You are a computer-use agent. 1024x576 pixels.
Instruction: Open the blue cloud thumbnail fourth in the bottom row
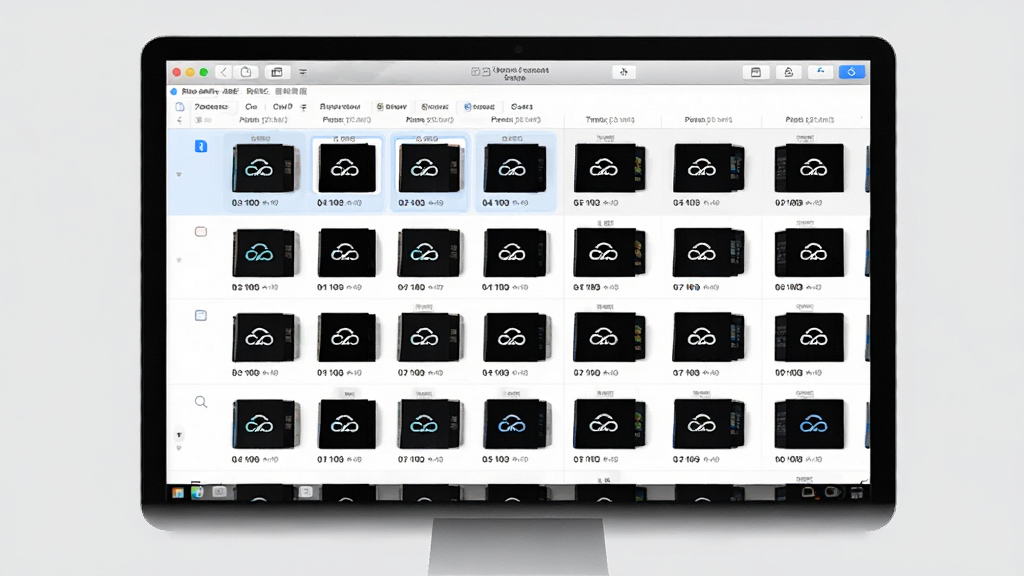point(517,424)
